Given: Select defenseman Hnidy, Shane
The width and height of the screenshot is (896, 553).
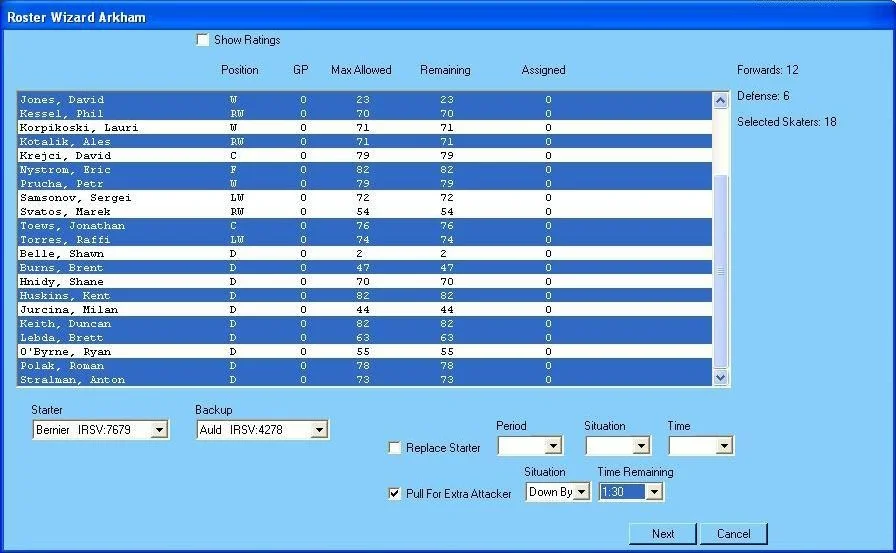Looking at the screenshot, I should [62, 282].
